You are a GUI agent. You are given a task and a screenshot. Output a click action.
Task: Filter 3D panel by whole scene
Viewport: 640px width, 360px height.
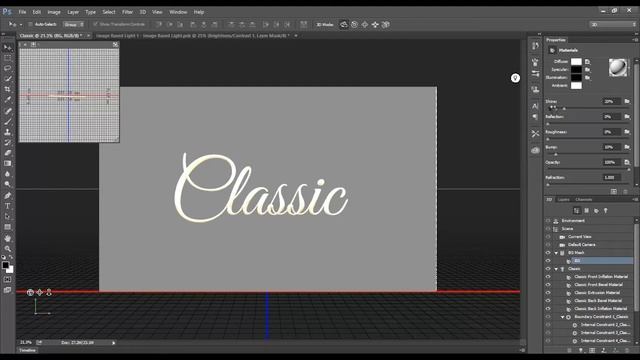click(x=576, y=211)
